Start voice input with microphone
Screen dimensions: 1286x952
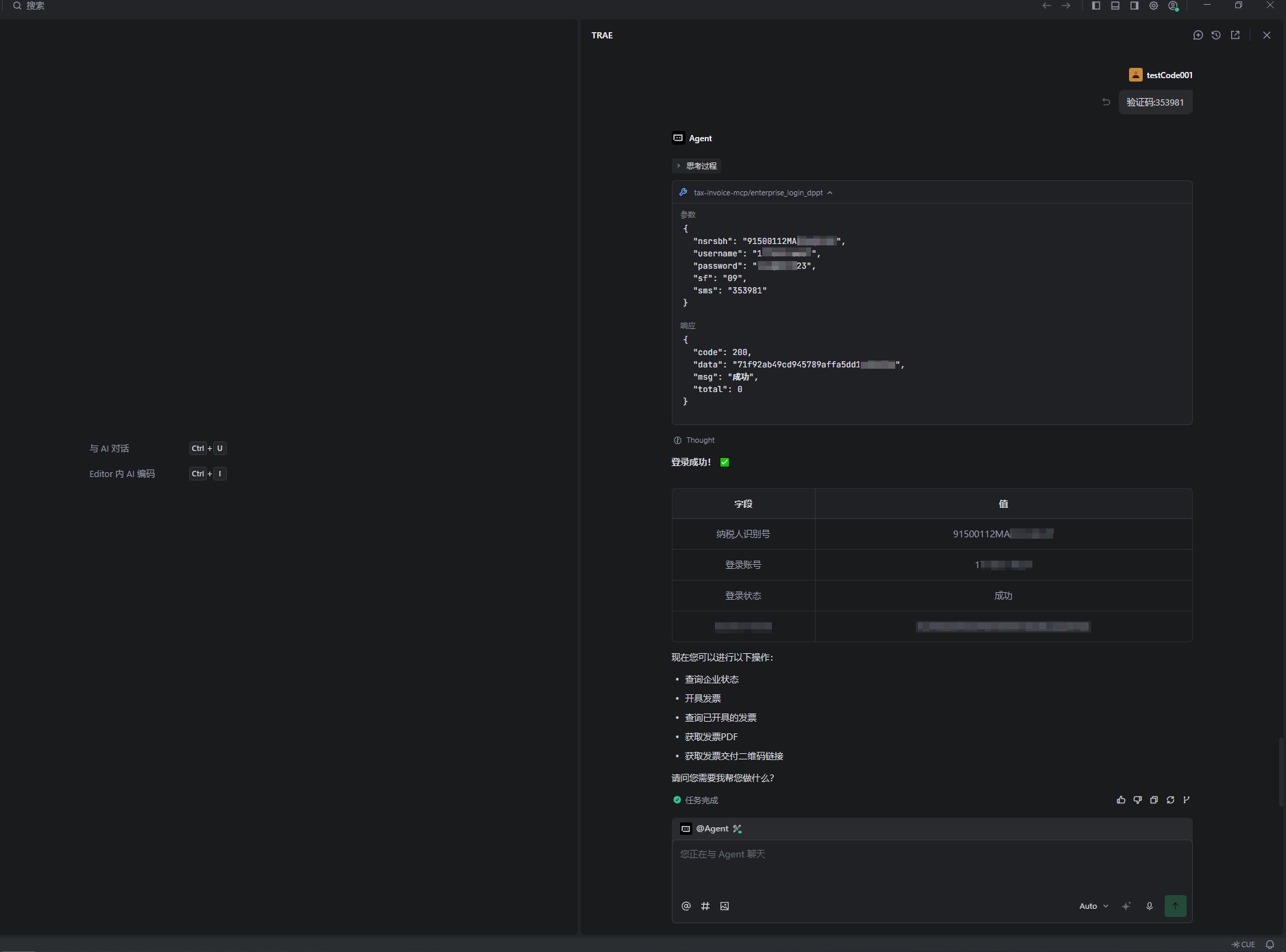[x=1150, y=906]
